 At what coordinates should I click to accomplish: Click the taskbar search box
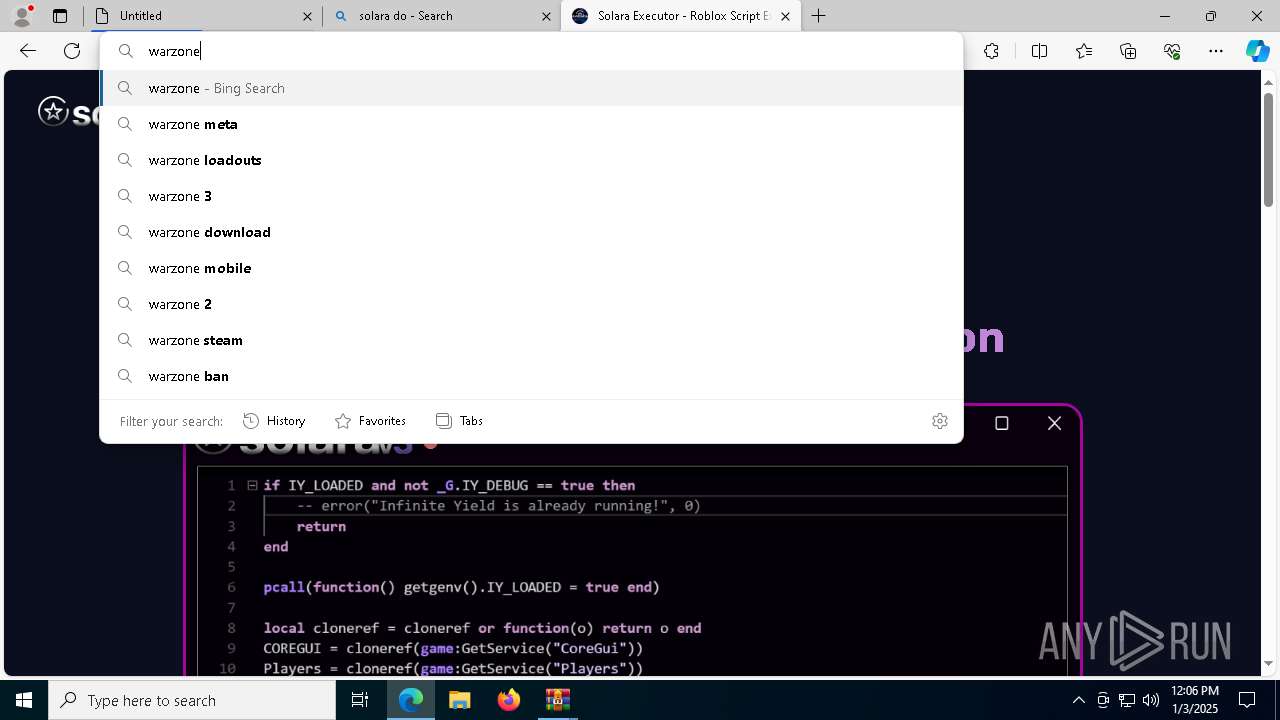coord(192,700)
